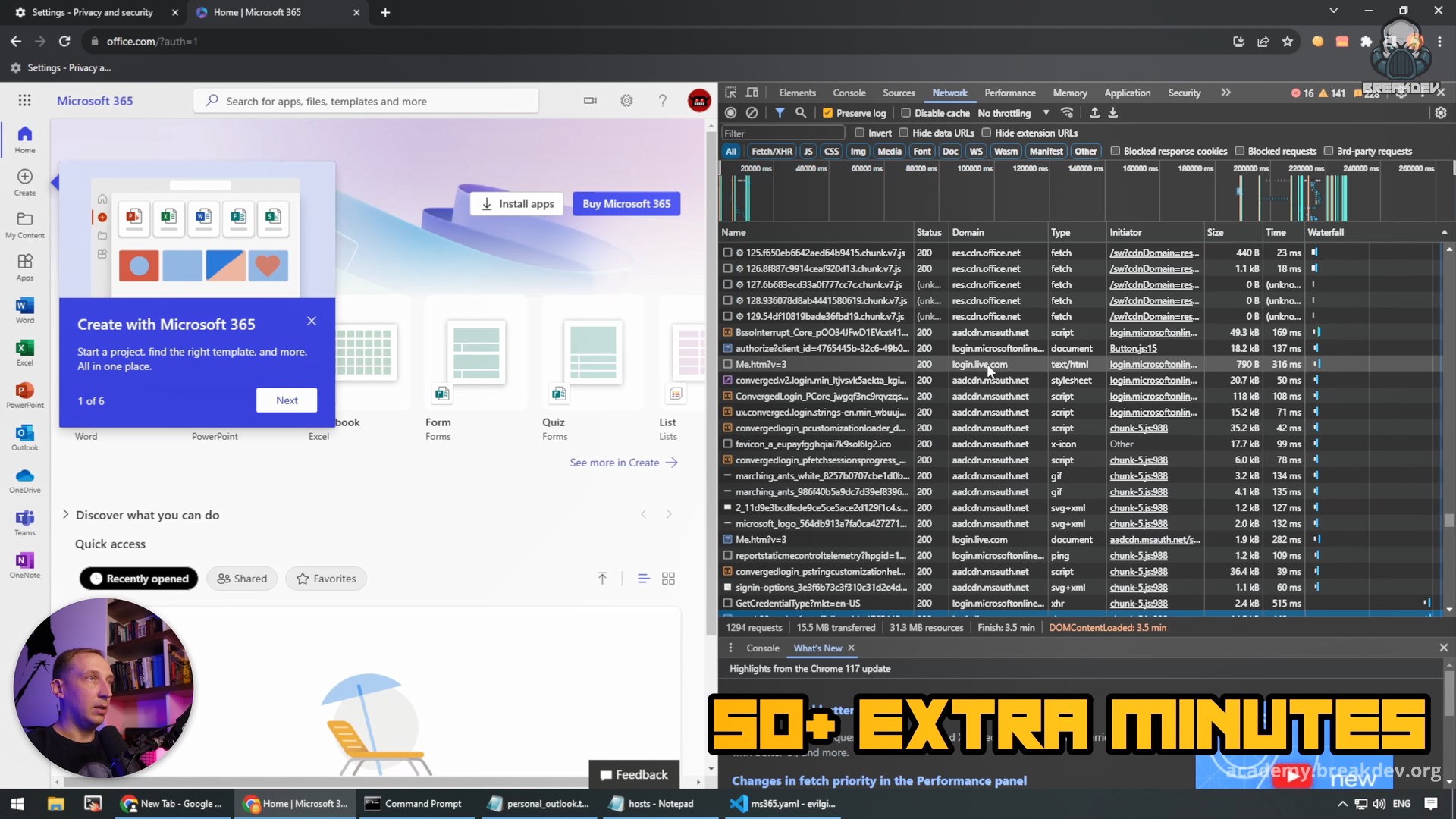Select the Shared quick access tab
This screenshot has width=1456, height=819.
click(x=243, y=579)
